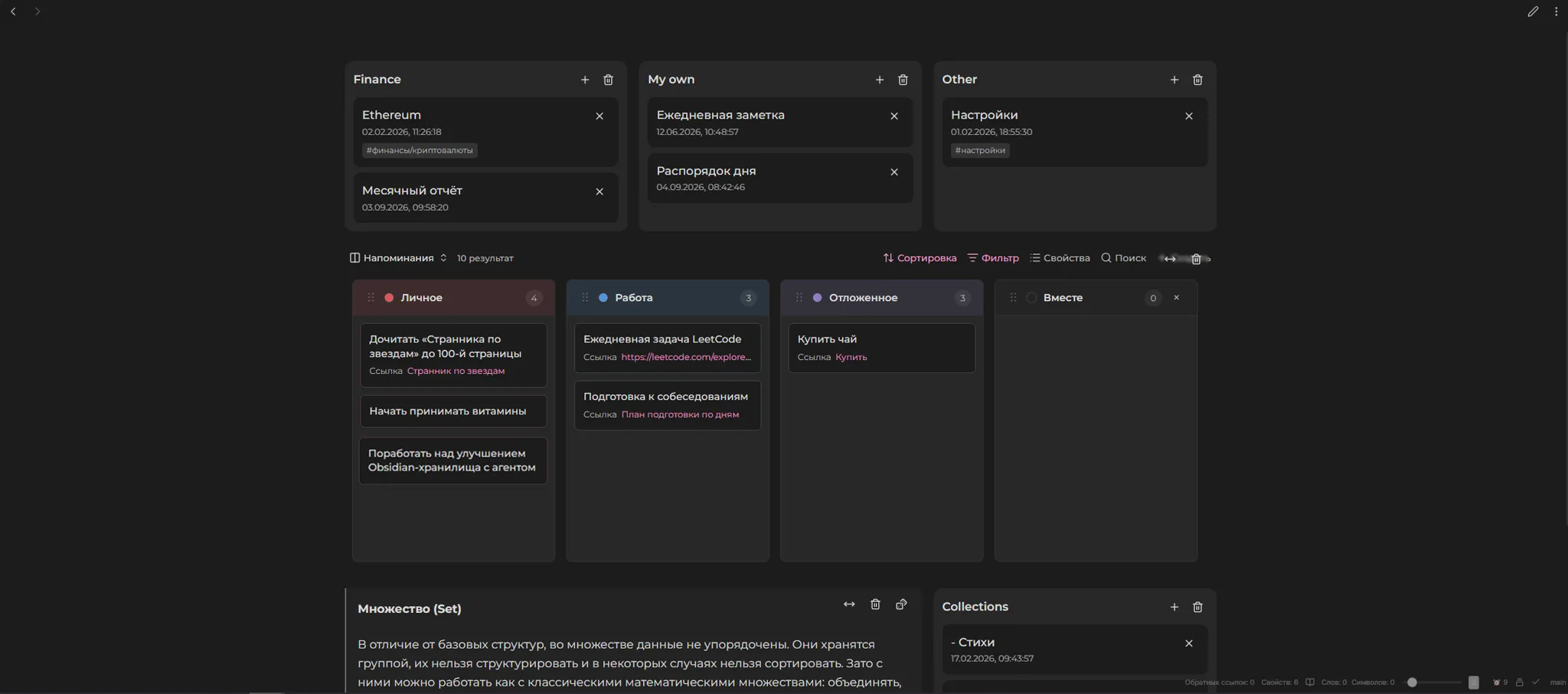Follow the Странник по звездам link
Screen dimensions: 1568x694
pyautogui.click(x=456, y=371)
